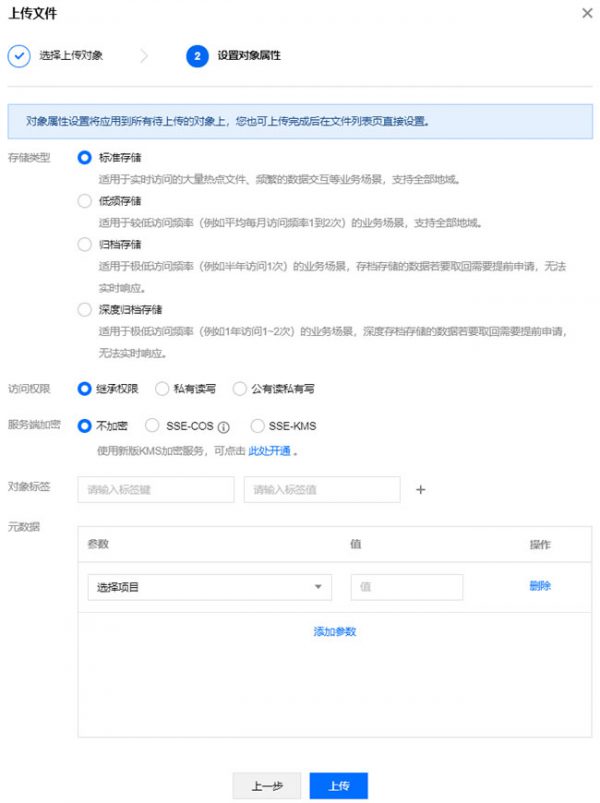Choose 深度归档存储 storage option

coord(84,309)
